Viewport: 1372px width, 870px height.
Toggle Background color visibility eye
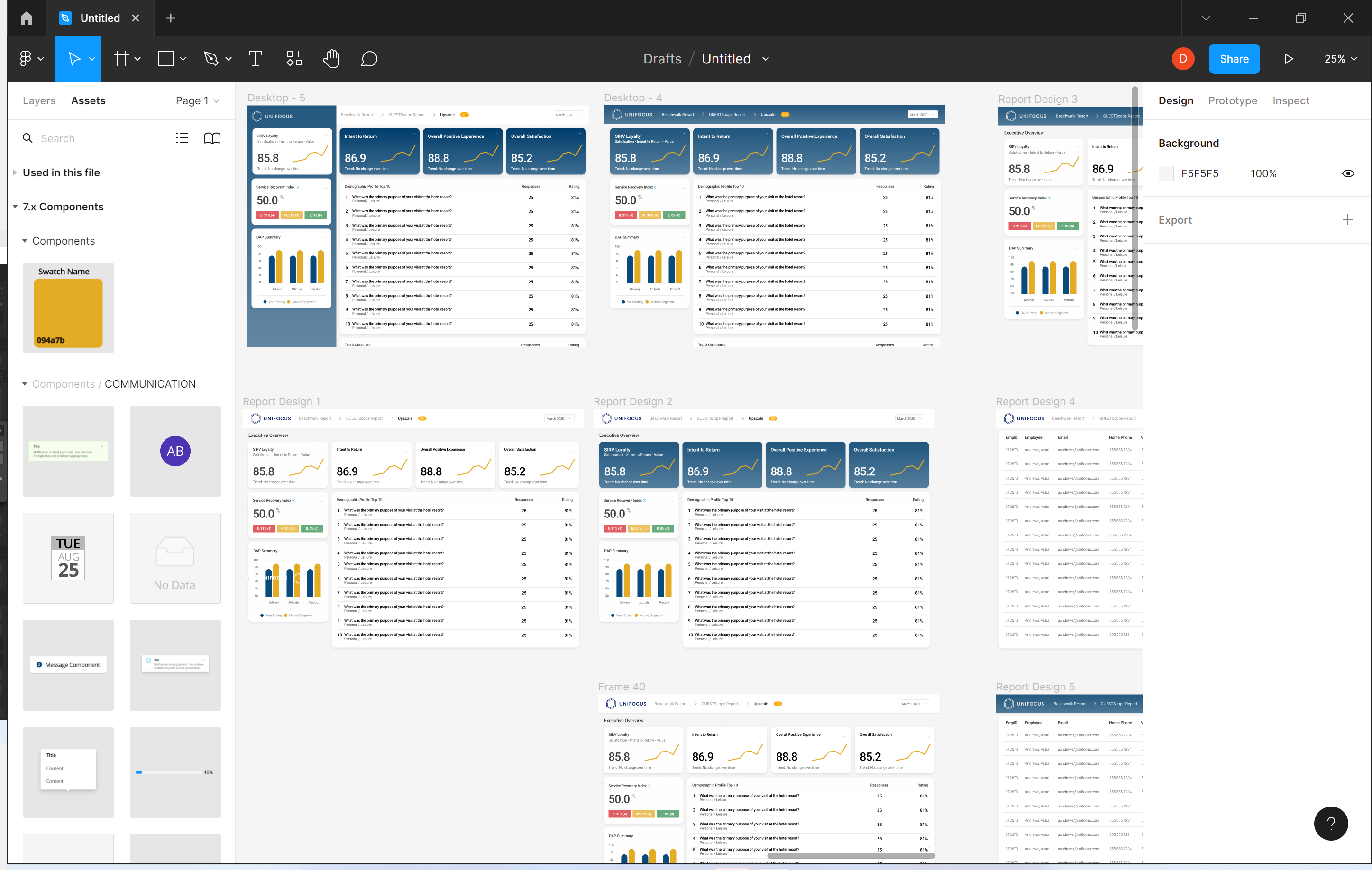(1347, 173)
